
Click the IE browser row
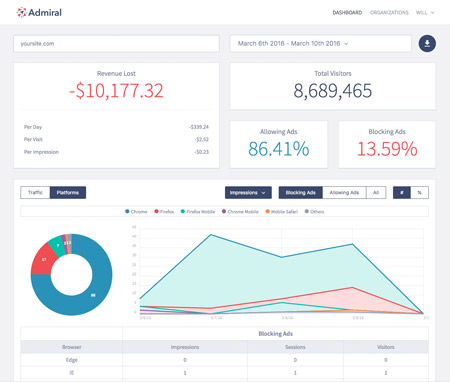coord(224,373)
